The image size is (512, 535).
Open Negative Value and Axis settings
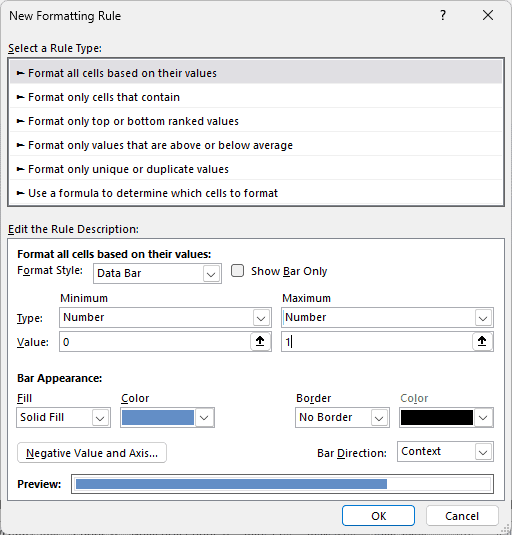pos(92,453)
